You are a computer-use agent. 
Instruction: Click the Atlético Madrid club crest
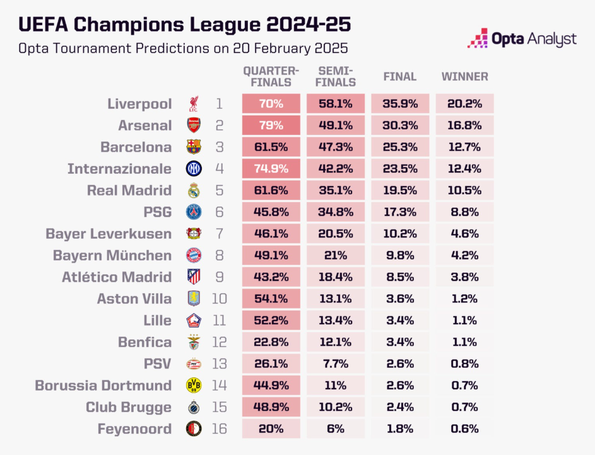pyautogui.click(x=194, y=277)
